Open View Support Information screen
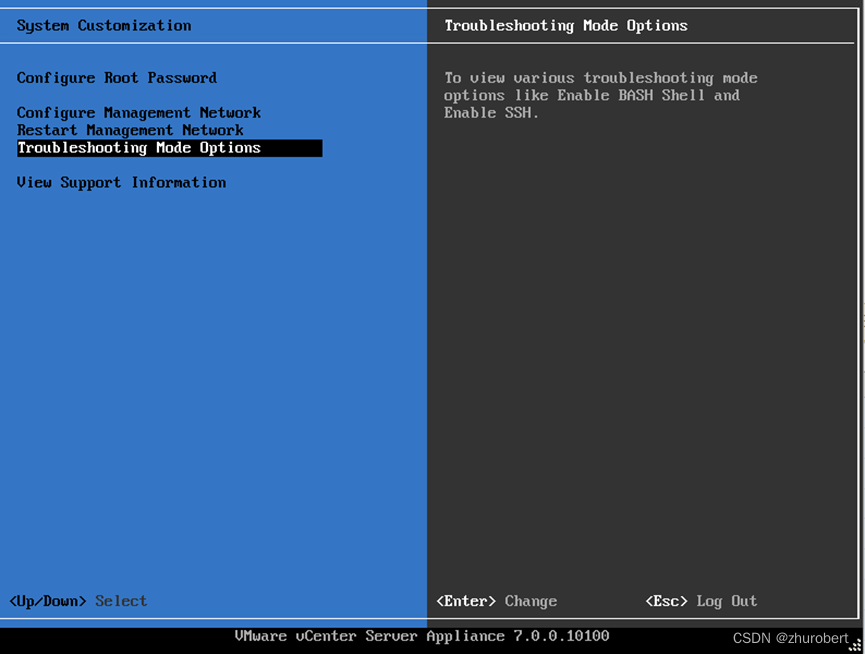This screenshot has height=654, width=865. tap(121, 182)
